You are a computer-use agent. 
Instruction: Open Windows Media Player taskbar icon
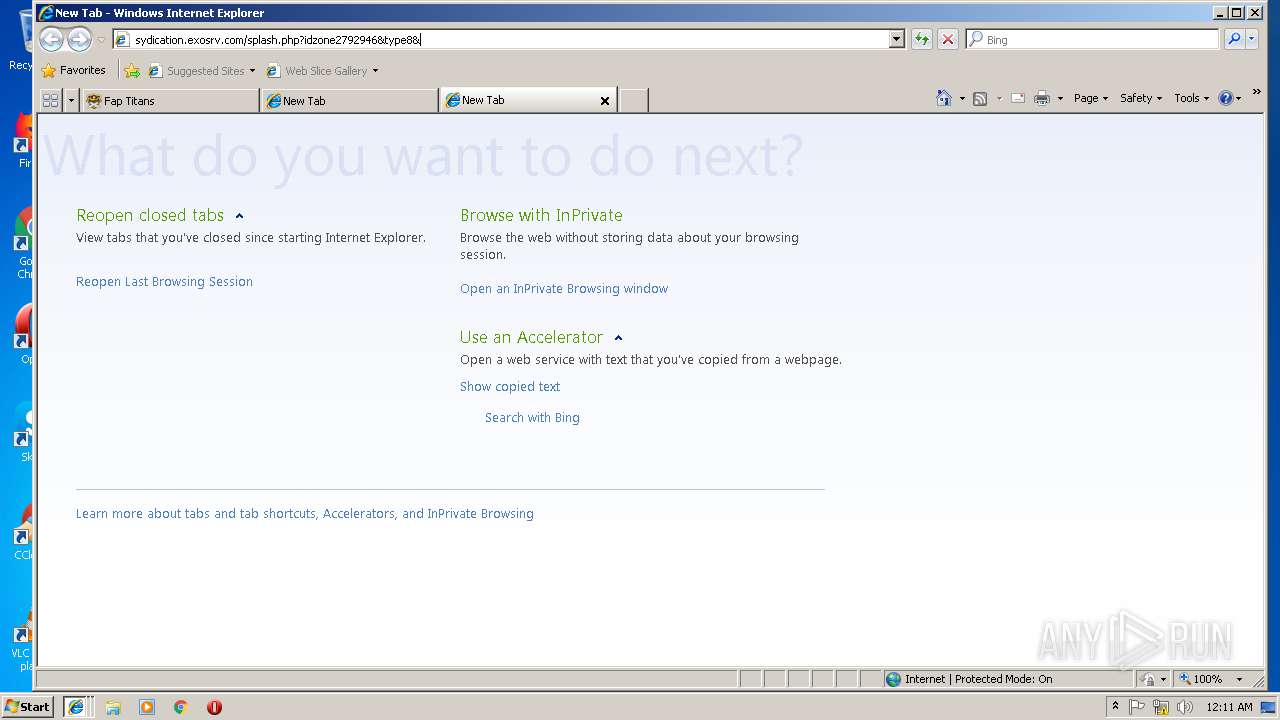147,707
